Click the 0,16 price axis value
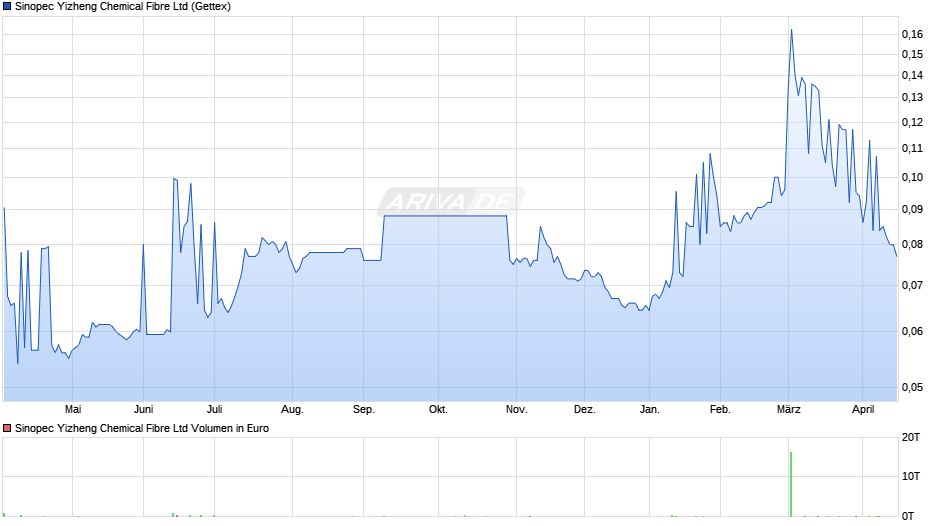 pos(912,34)
